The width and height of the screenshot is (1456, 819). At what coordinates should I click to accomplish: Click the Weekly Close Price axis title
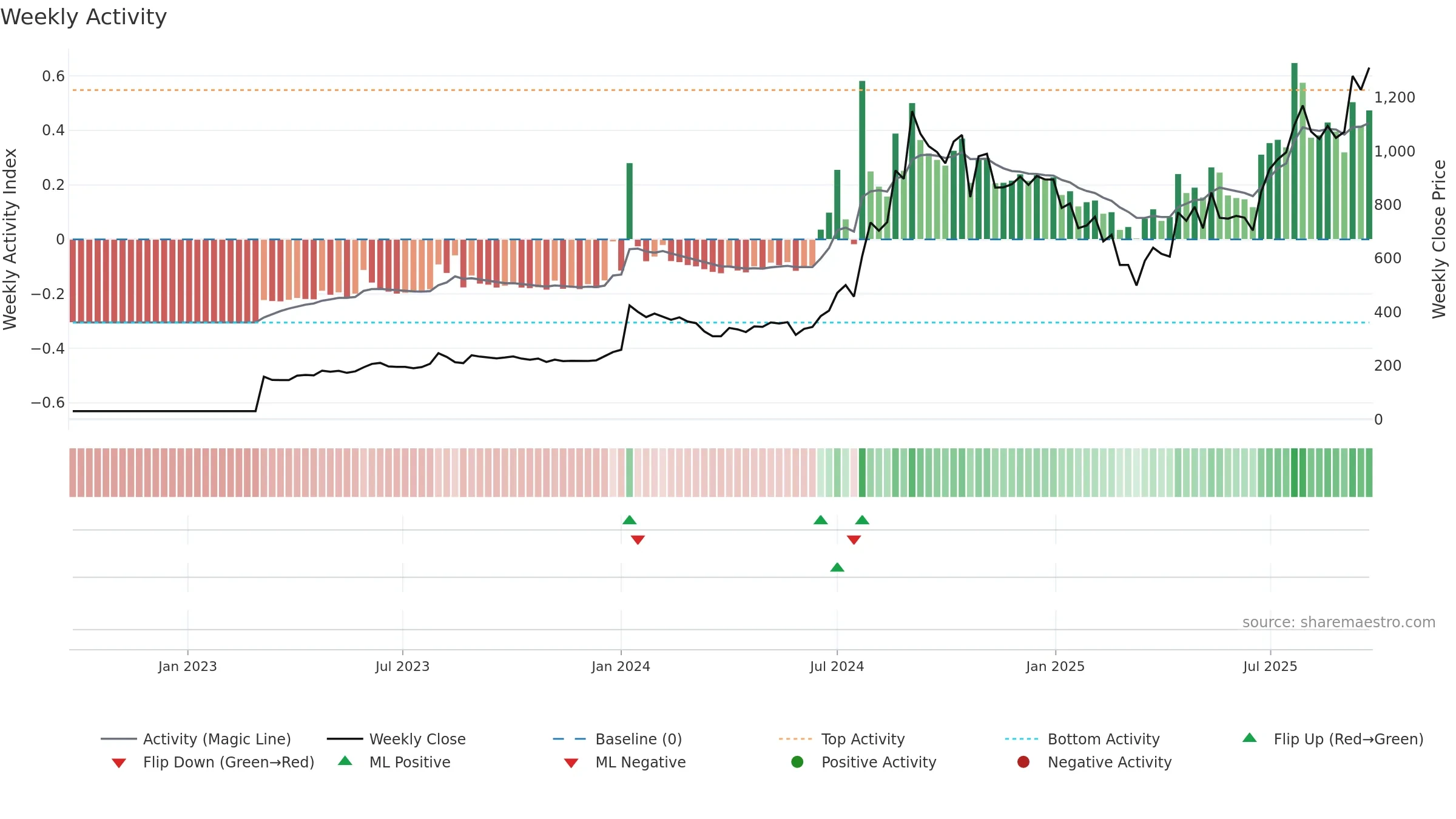[x=1440, y=239]
